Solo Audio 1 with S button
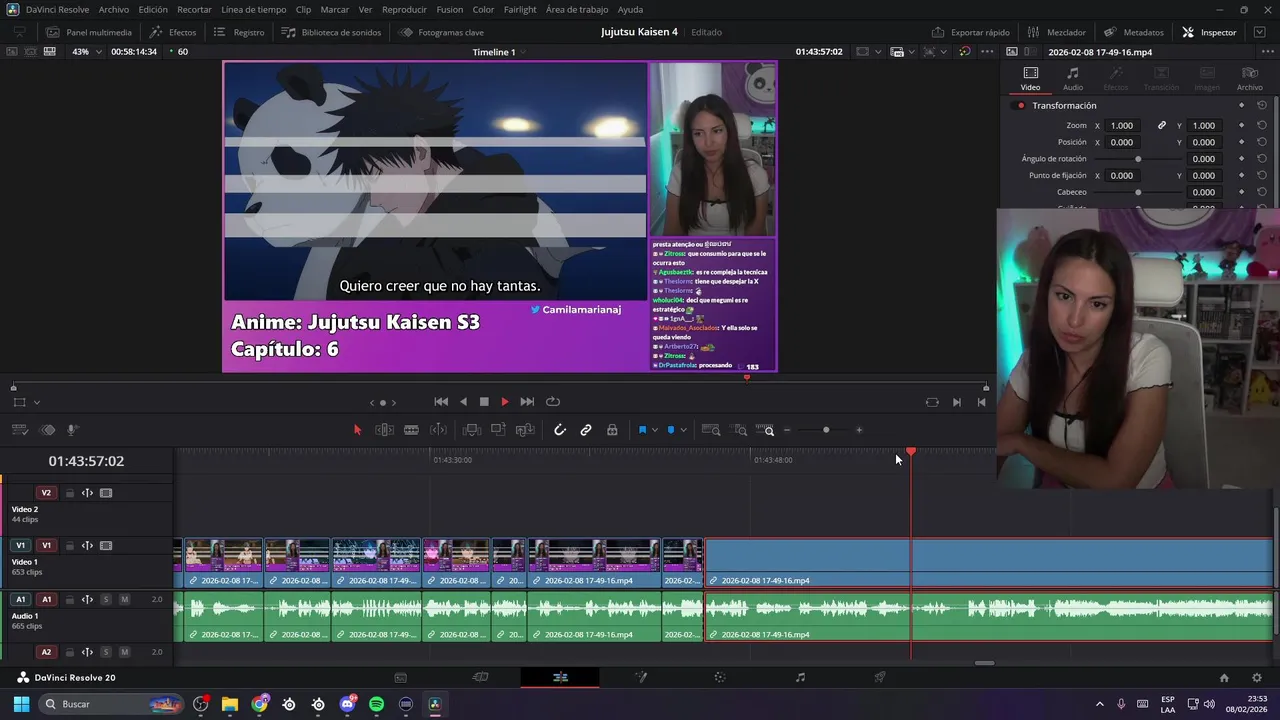Viewport: 1280px width, 720px height. pos(106,599)
